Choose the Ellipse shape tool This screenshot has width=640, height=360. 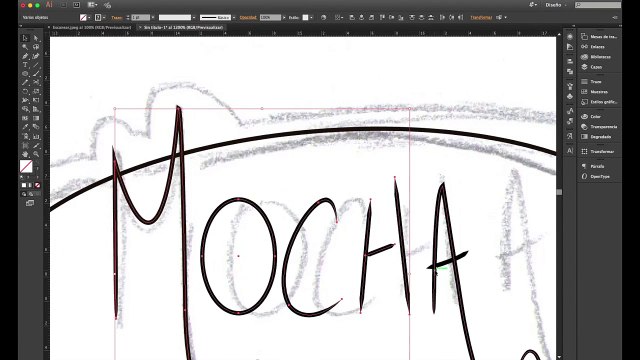tap(25, 74)
